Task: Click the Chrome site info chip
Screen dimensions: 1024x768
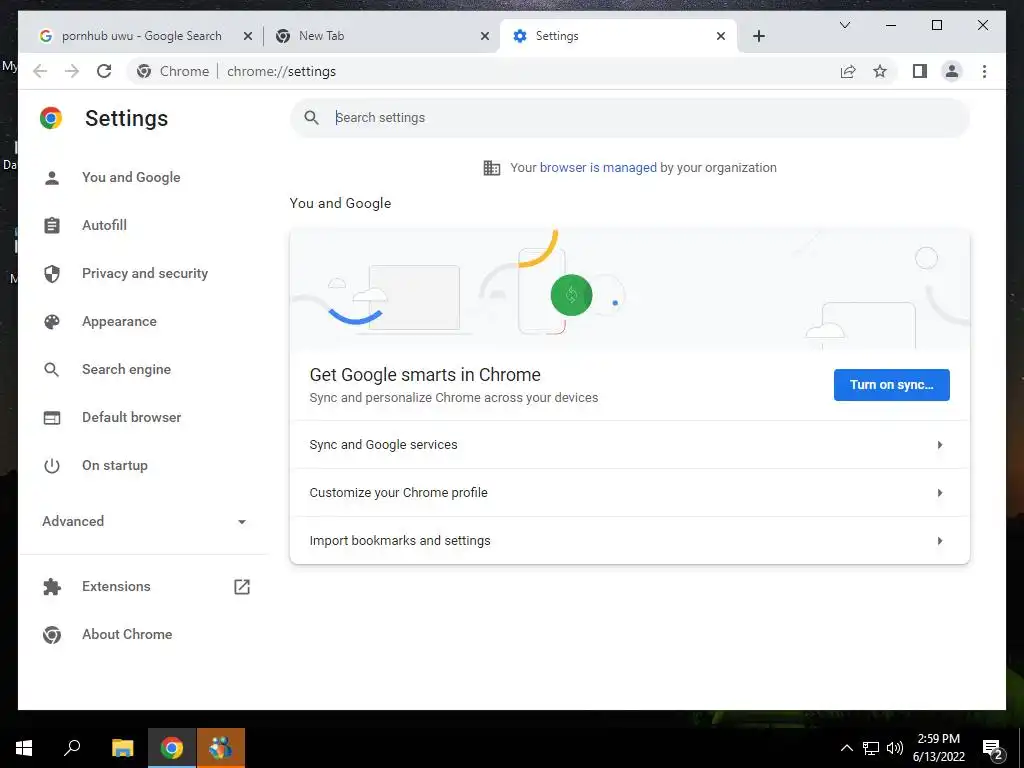Action: 173,71
